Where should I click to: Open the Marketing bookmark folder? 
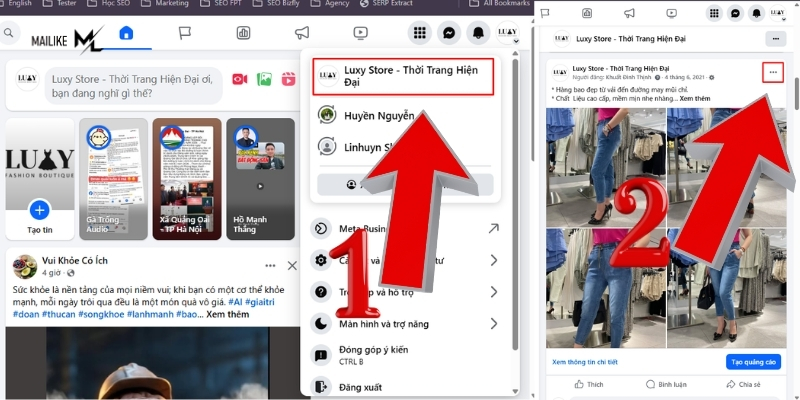pyautogui.click(x=164, y=4)
